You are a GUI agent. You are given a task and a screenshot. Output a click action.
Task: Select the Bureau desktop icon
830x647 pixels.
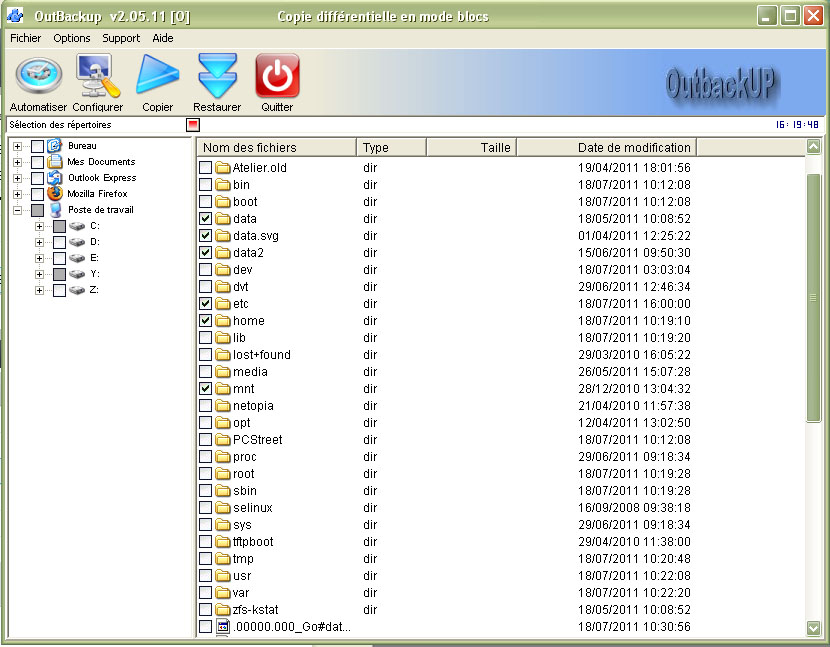click(55, 146)
